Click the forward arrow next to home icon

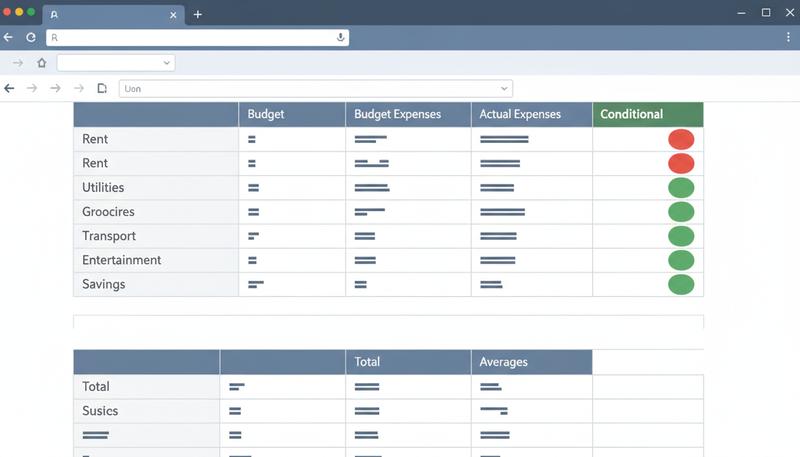pyautogui.click(x=18, y=63)
